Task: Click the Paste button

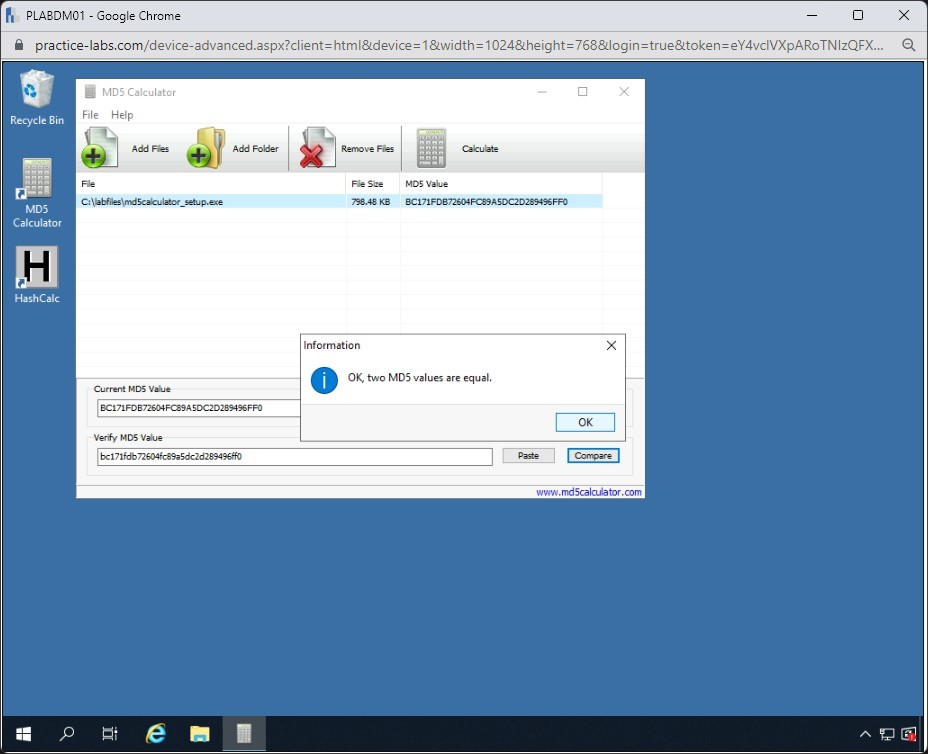Action: (528, 456)
